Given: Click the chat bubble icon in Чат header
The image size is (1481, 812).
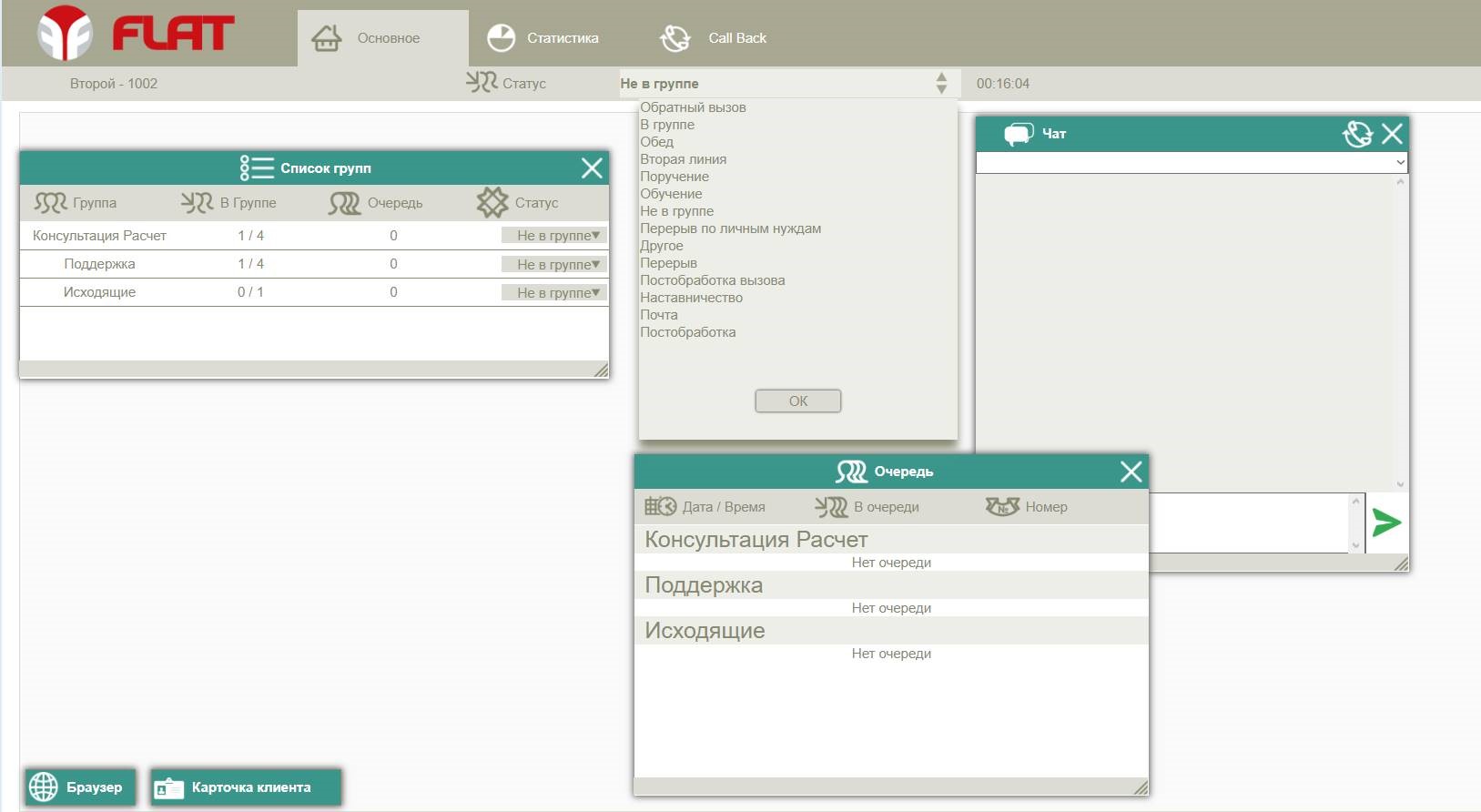Looking at the screenshot, I should click(1019, 134).
